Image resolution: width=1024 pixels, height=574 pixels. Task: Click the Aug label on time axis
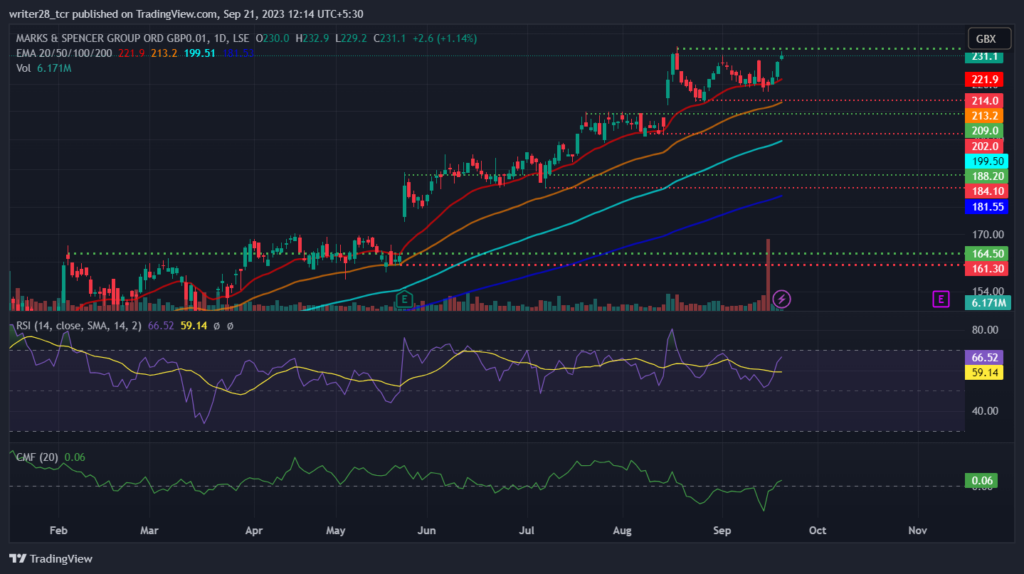tap(622, 531)
